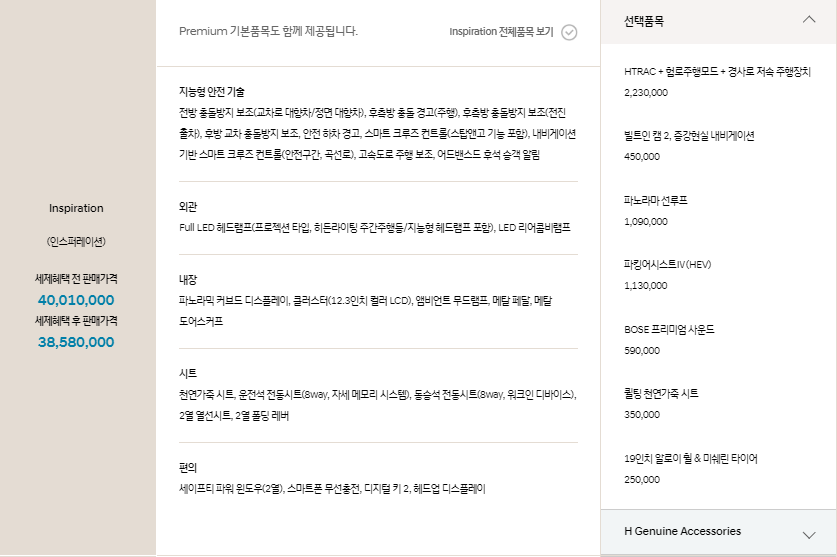Click the H Genuine Accessories label
The width and height of the screenshot is (837, 557).
tap(682, 531)
